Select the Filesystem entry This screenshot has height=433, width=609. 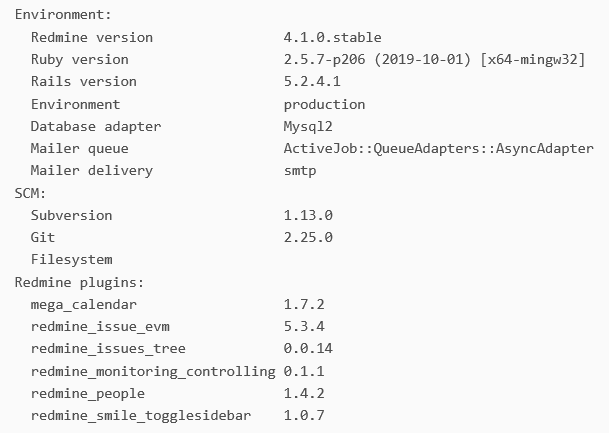[x=71, y=259]
